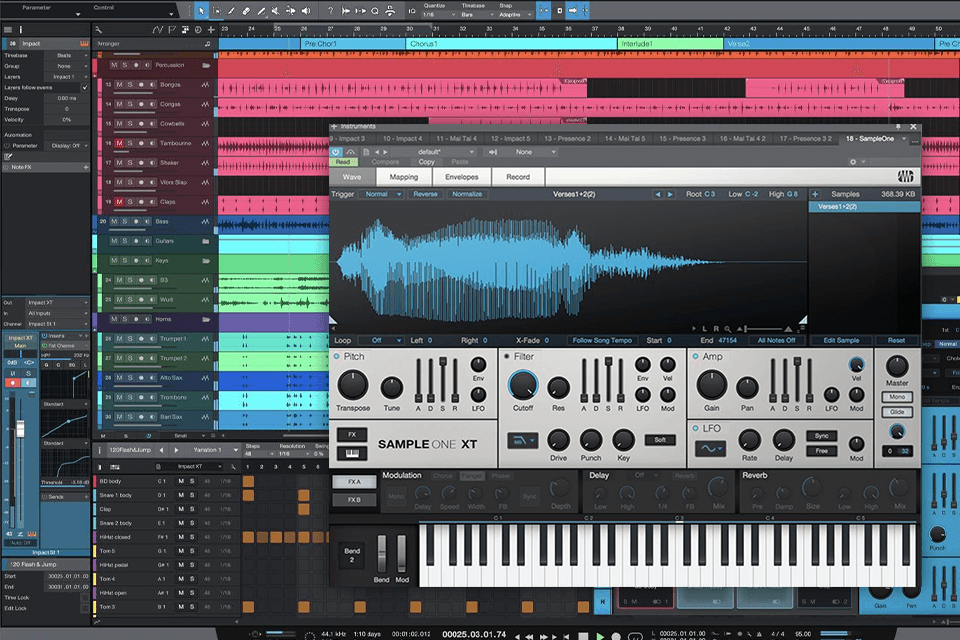Open the LFO waveform shape dropdown
This screenshot has height=640, width=960.
tap(710, 449)
